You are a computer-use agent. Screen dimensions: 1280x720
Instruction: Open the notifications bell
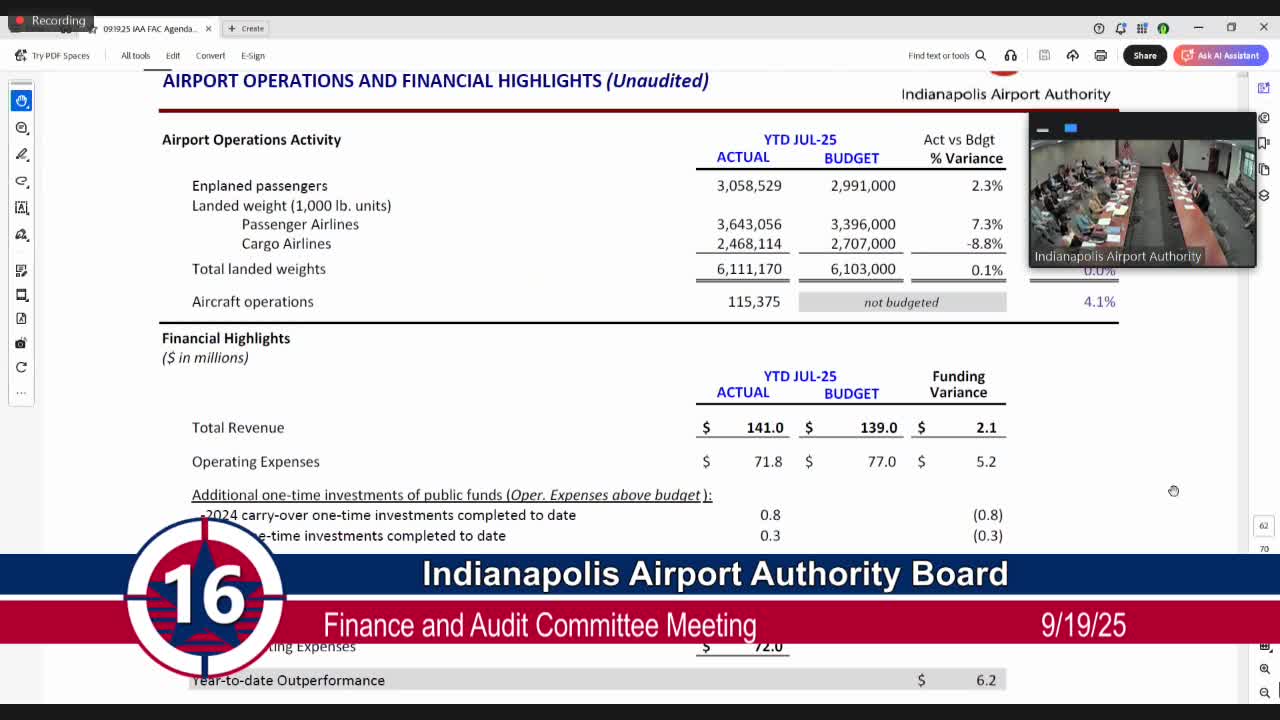(x=1120, y=28)
